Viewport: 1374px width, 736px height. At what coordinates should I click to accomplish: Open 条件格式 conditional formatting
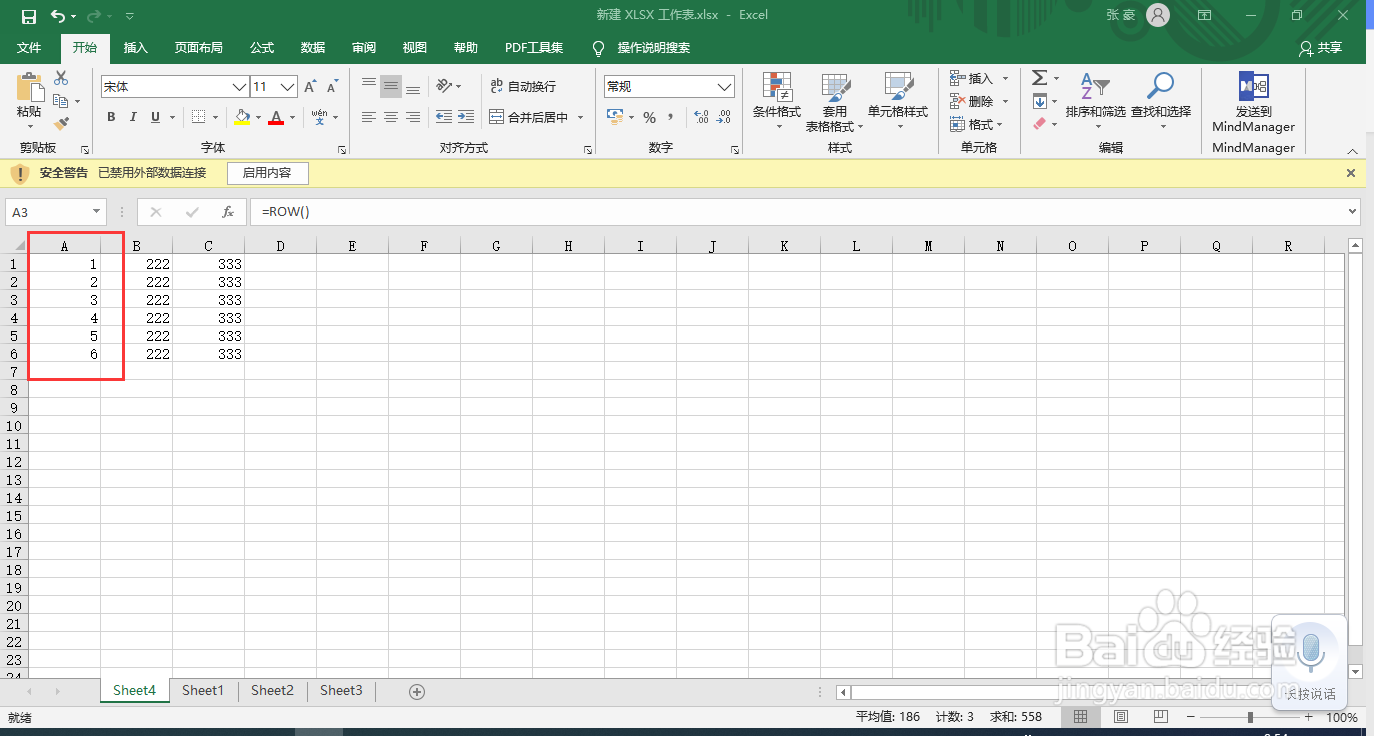(777, 102)
